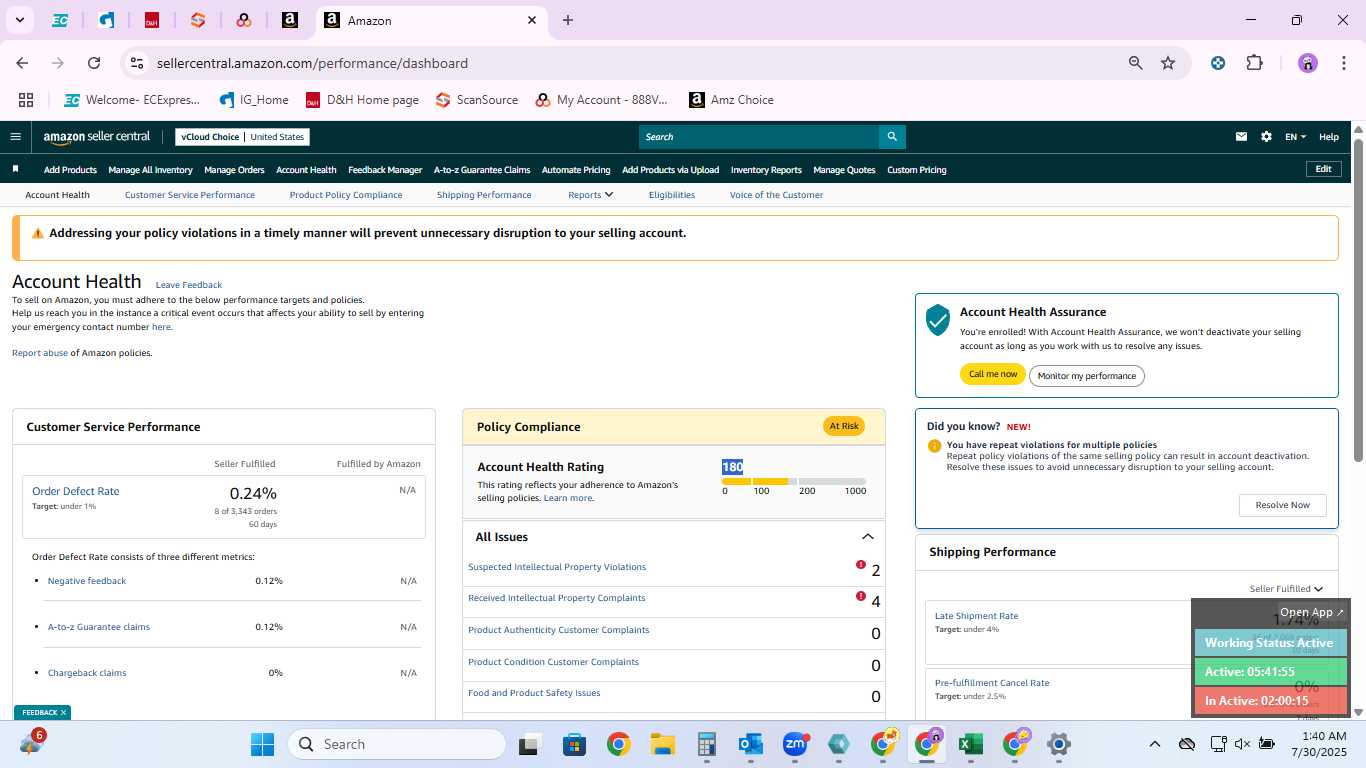Click the bookmark flag icon in nav bar
Screen dimensions: 1366x768
pyautogui.click(x=16, y=170)
